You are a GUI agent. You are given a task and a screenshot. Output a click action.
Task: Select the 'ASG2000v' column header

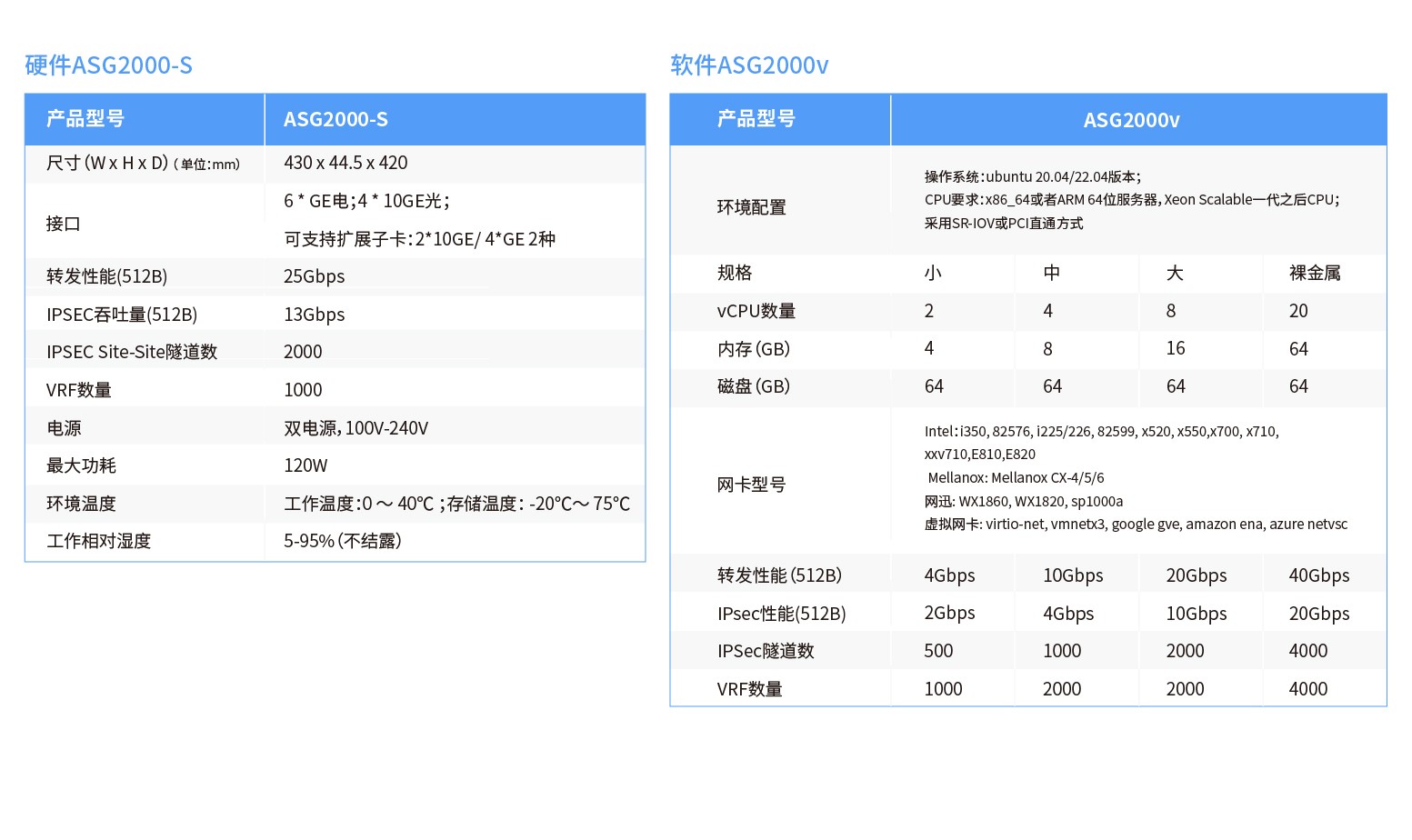tap(1131, 120)
